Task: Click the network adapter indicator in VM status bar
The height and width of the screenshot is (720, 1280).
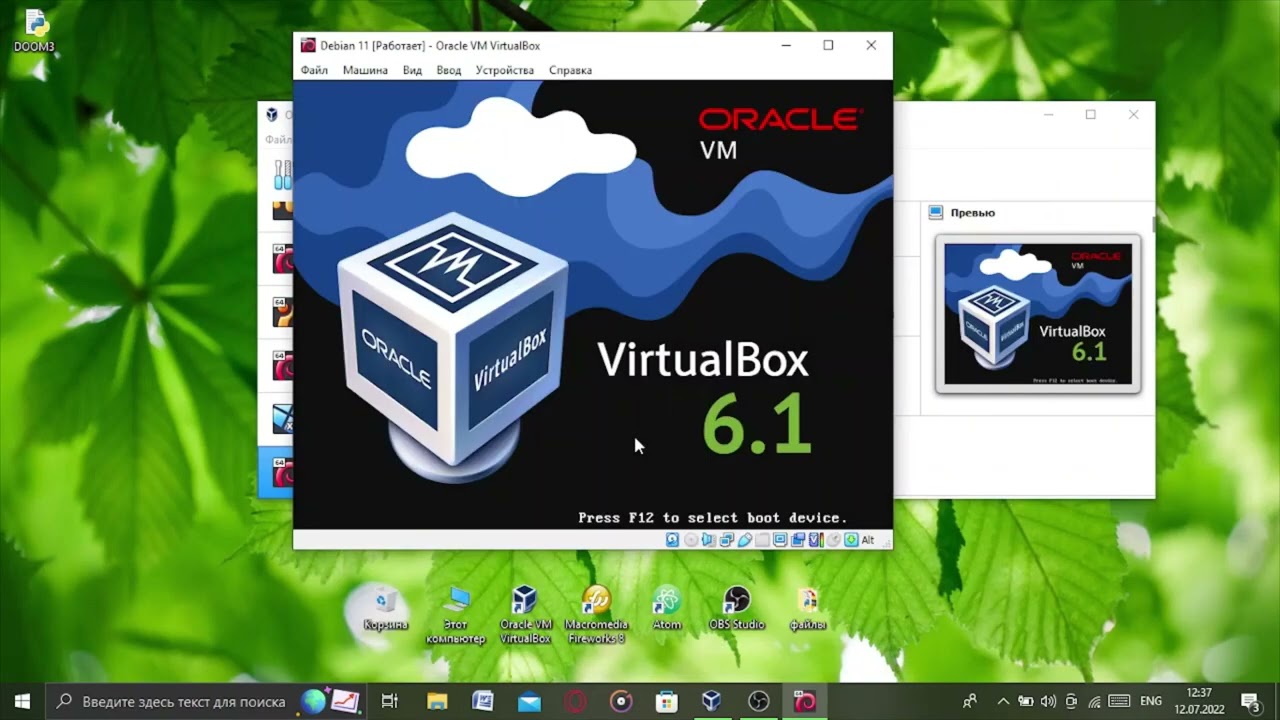Action: (727, 540)
